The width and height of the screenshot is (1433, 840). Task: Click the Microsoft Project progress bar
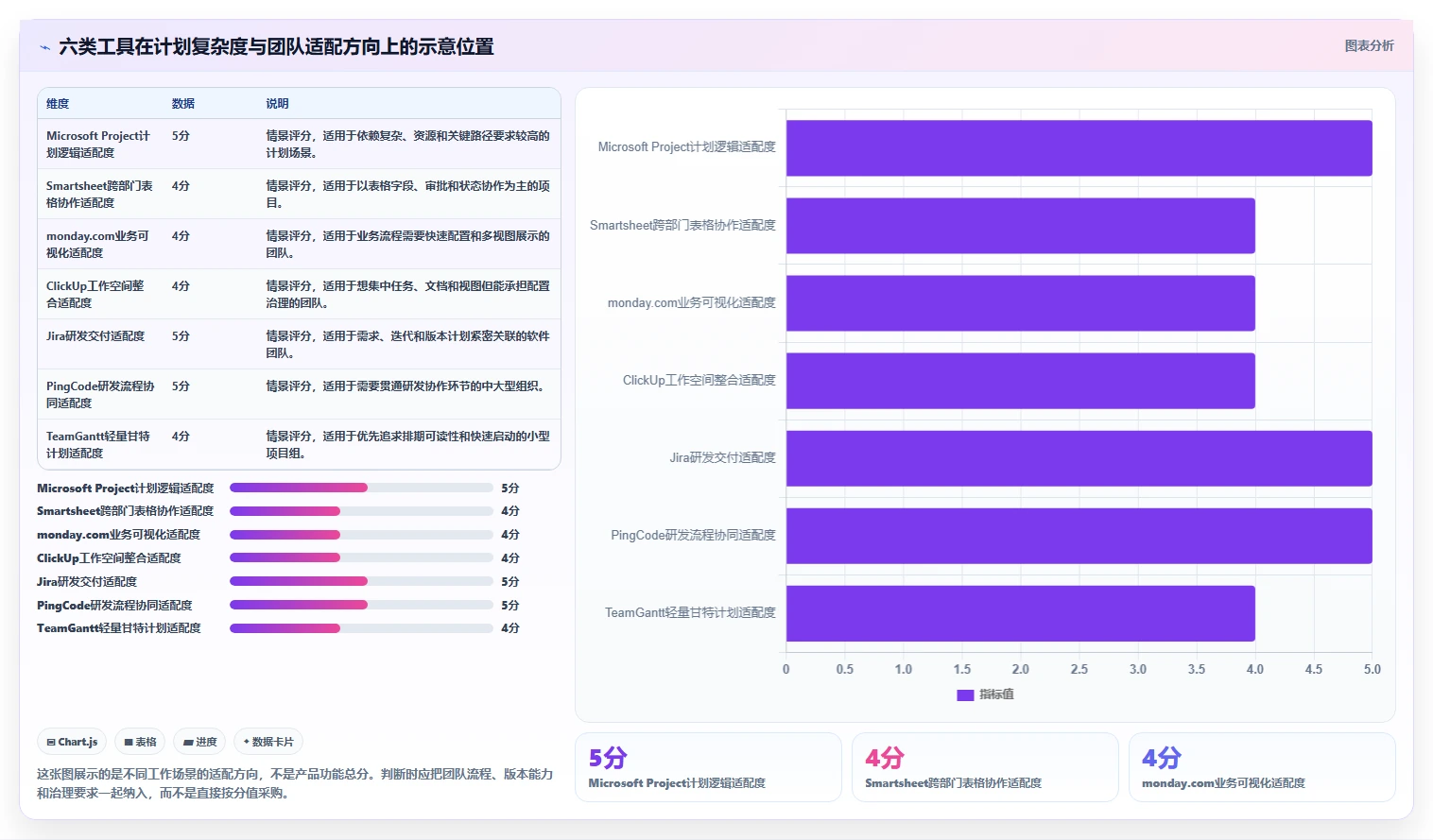tap(361, 489)
